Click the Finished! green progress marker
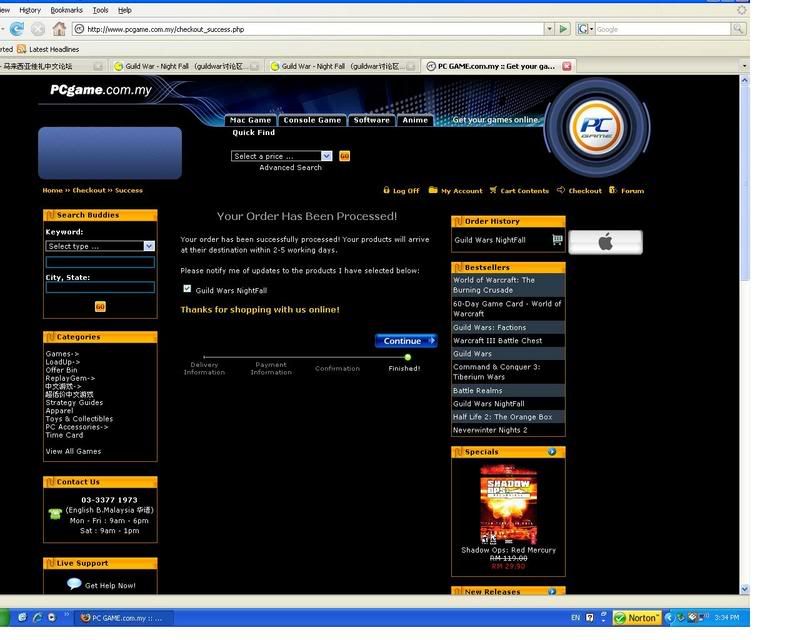800x640 pixels. (x=407, y=357)
